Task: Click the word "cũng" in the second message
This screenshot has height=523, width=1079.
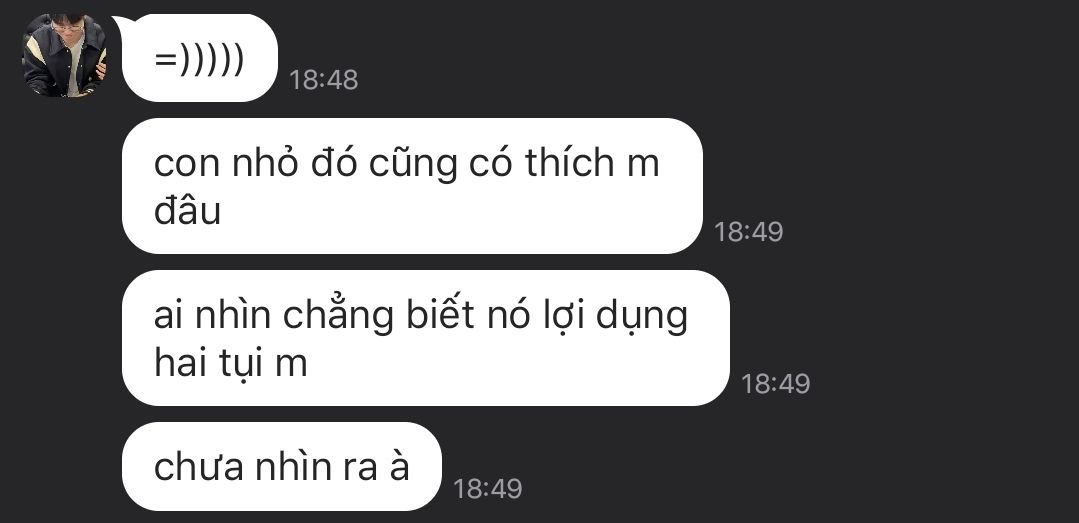Action: [413, 165]
